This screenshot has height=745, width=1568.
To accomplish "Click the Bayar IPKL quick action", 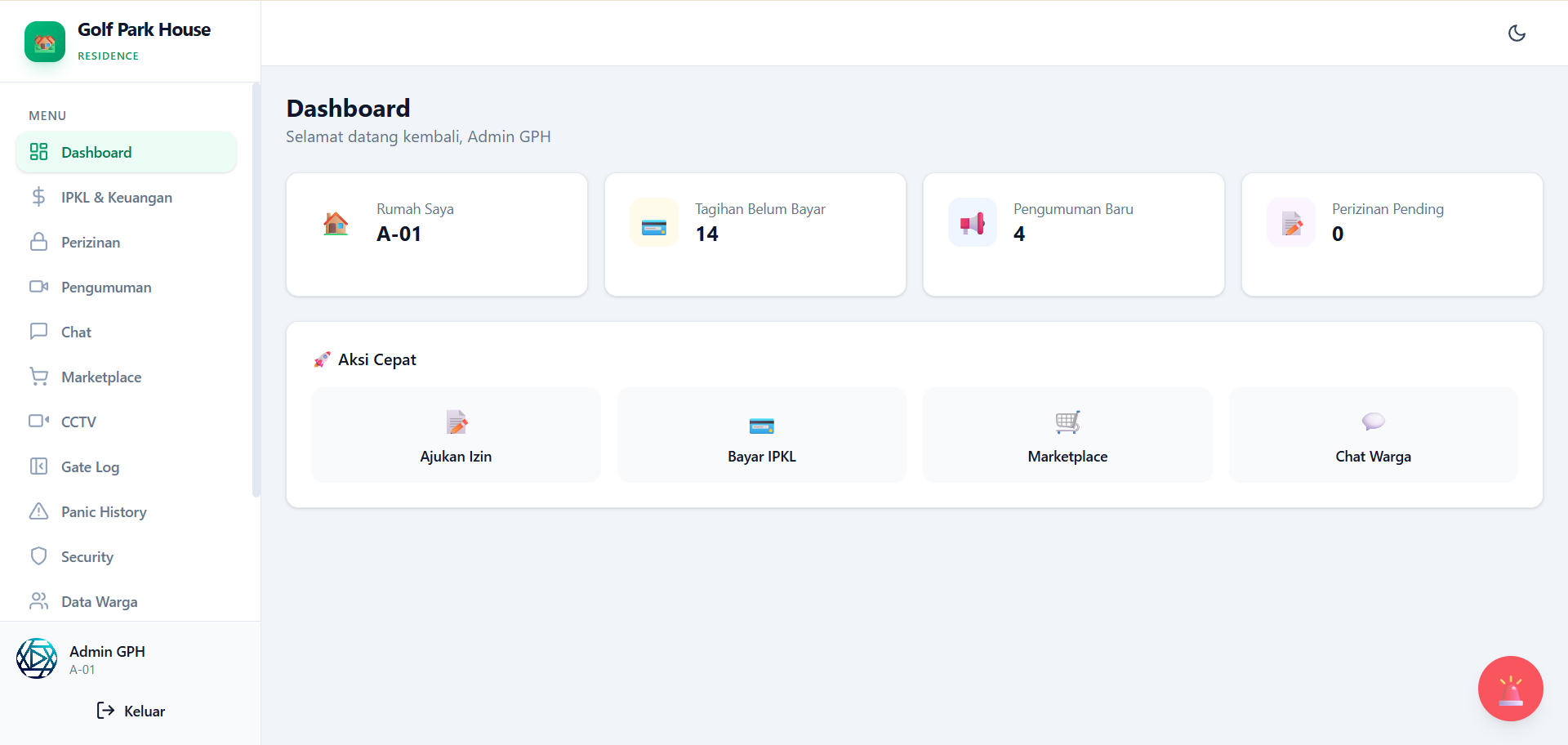I will click(x=761, y=435).
